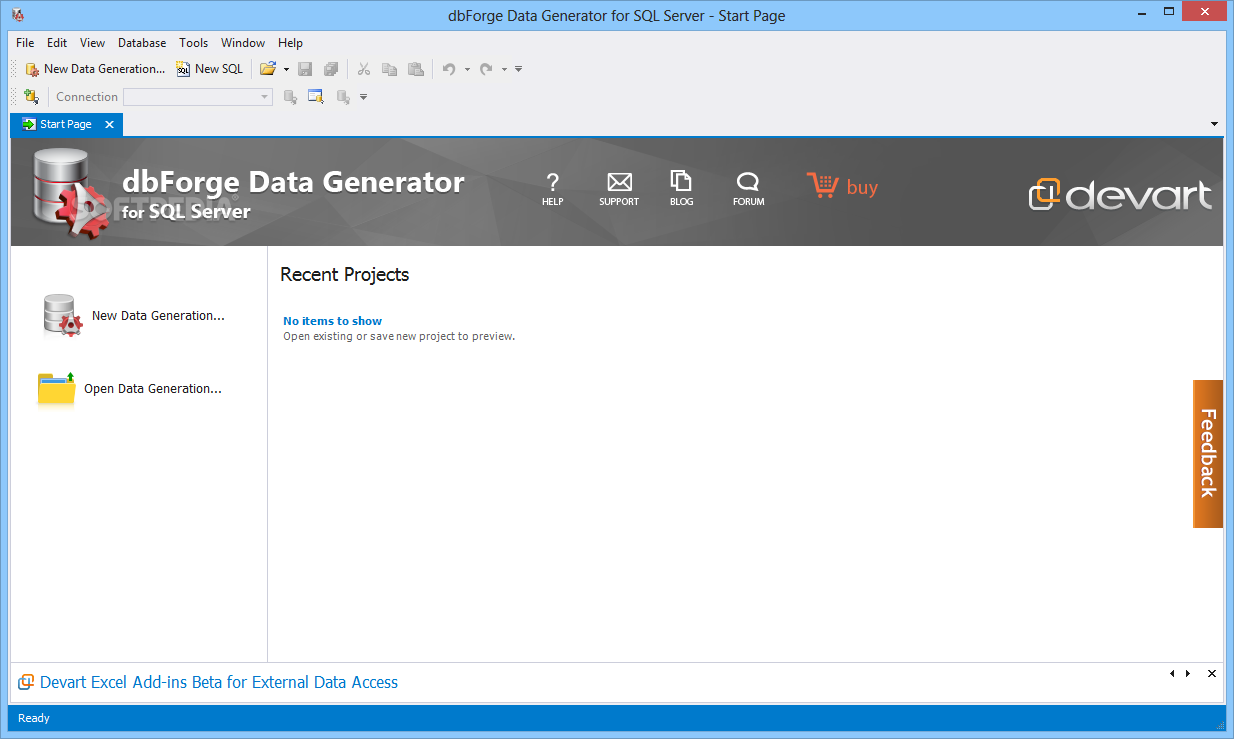The image size is (1234, 739).
Task: Click the Recent Projects heading
Action: 345,274
